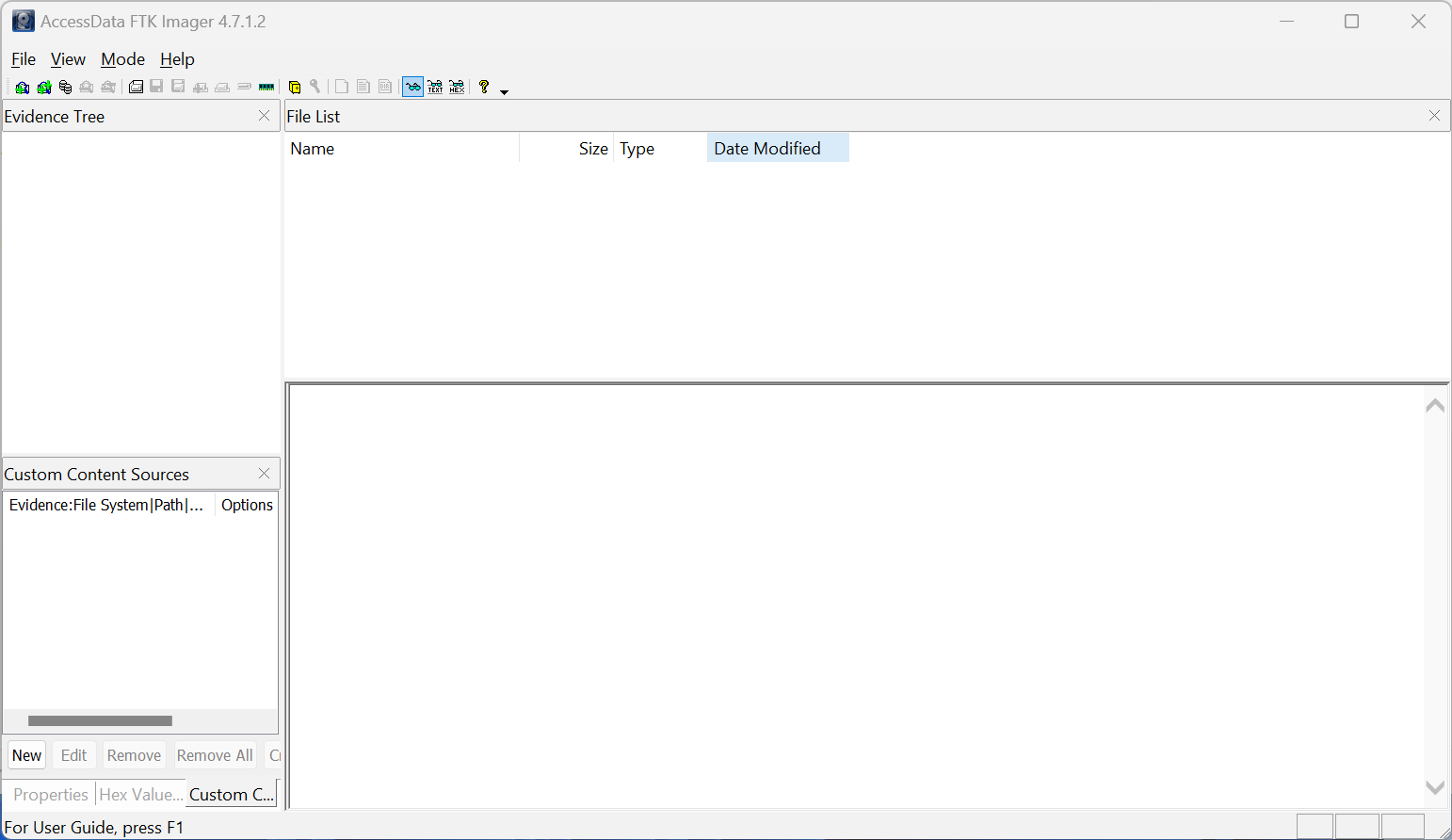Toggle the Text view mode icon
1452x840 pixels.
tap(435, 88)
